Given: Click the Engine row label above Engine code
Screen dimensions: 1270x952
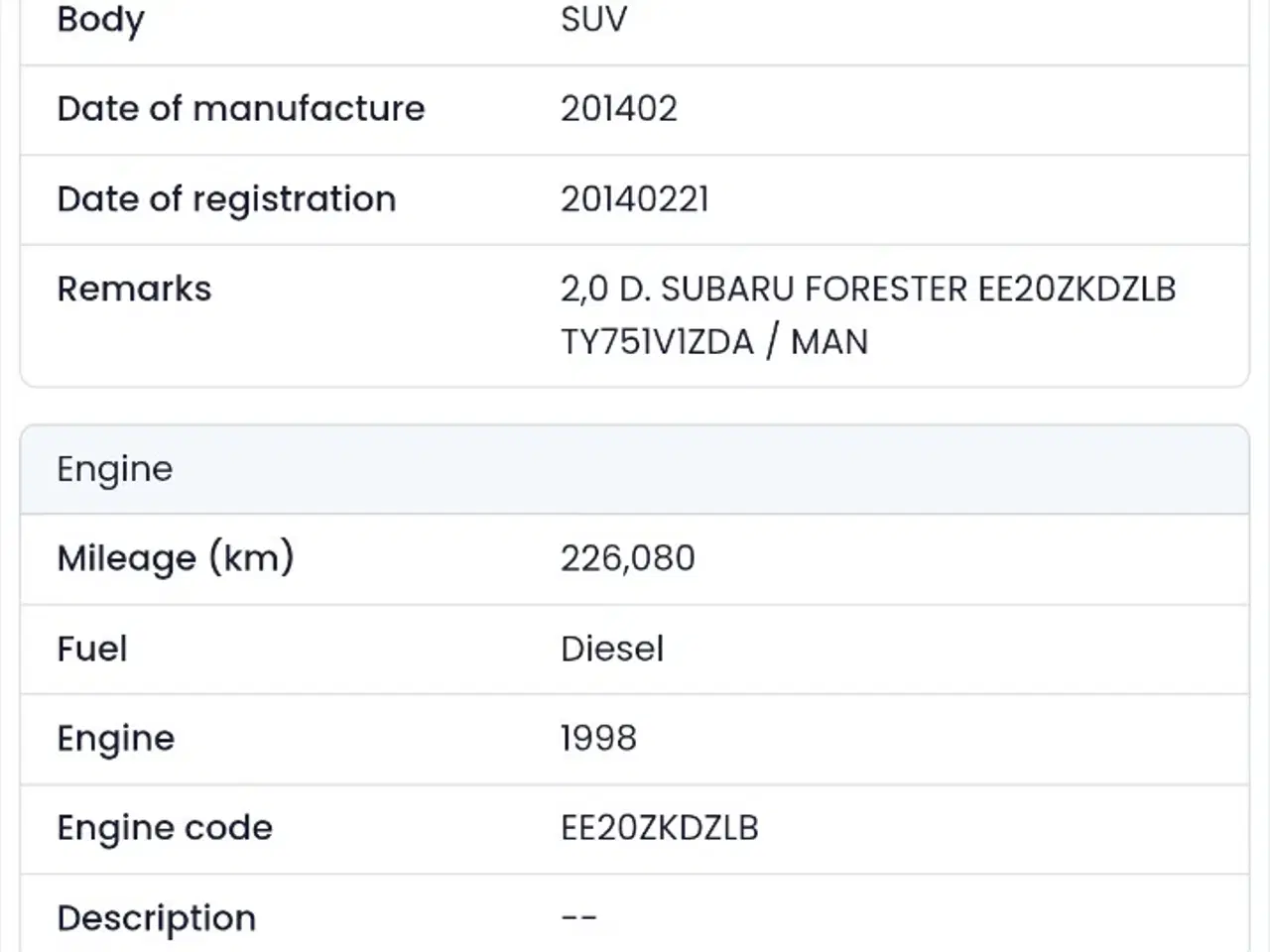Looking at the screenshot, I should 115,739.
